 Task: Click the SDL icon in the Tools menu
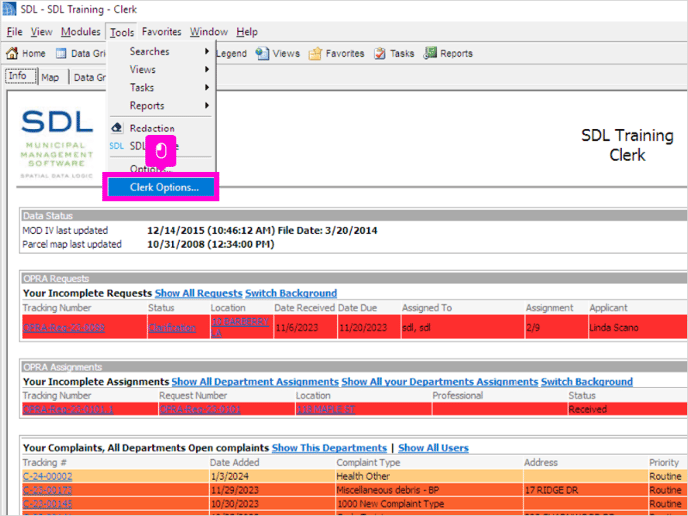(x=116, y=146)
